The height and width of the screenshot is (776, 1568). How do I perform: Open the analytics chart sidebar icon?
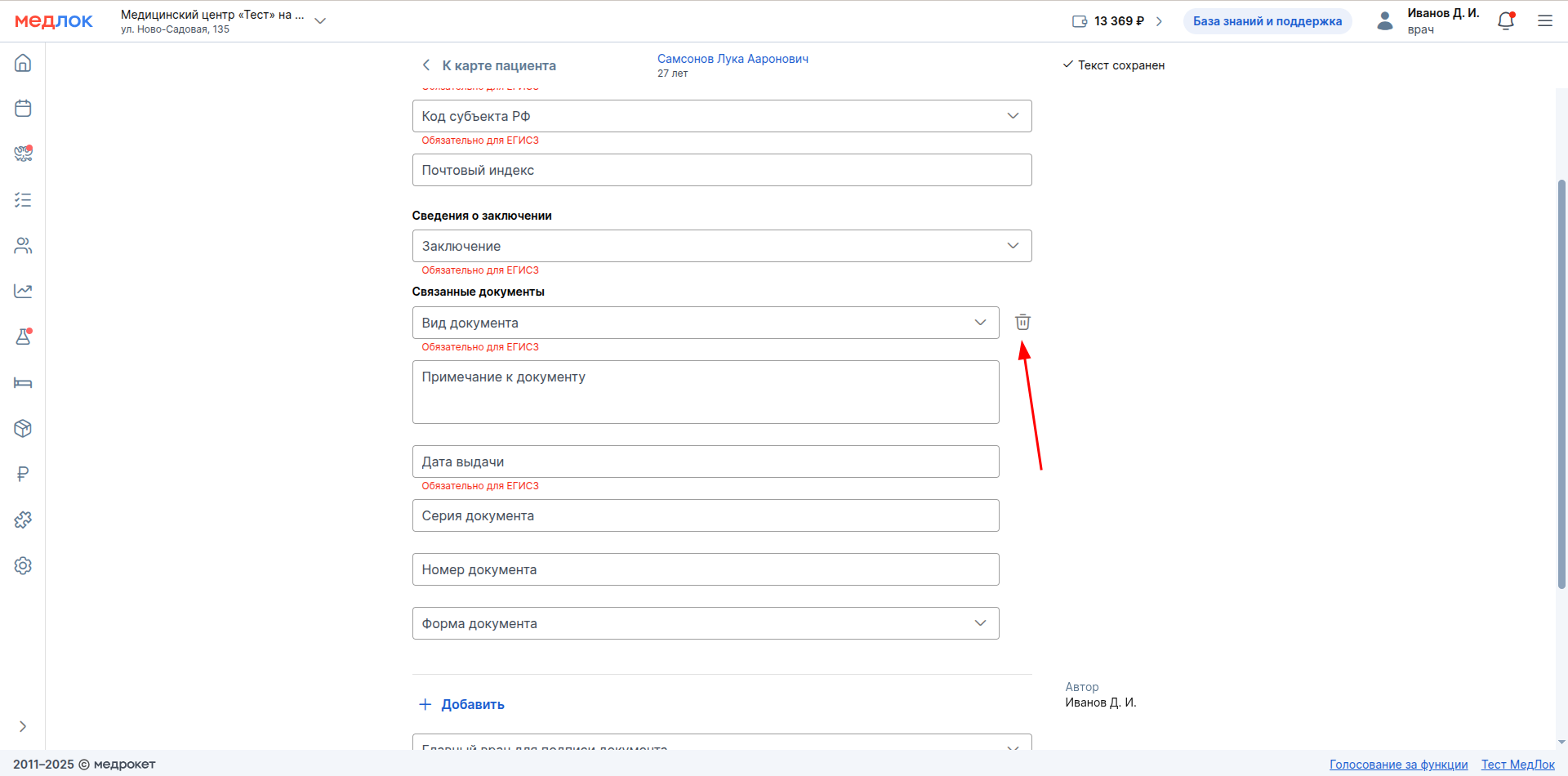click(23, 291)
